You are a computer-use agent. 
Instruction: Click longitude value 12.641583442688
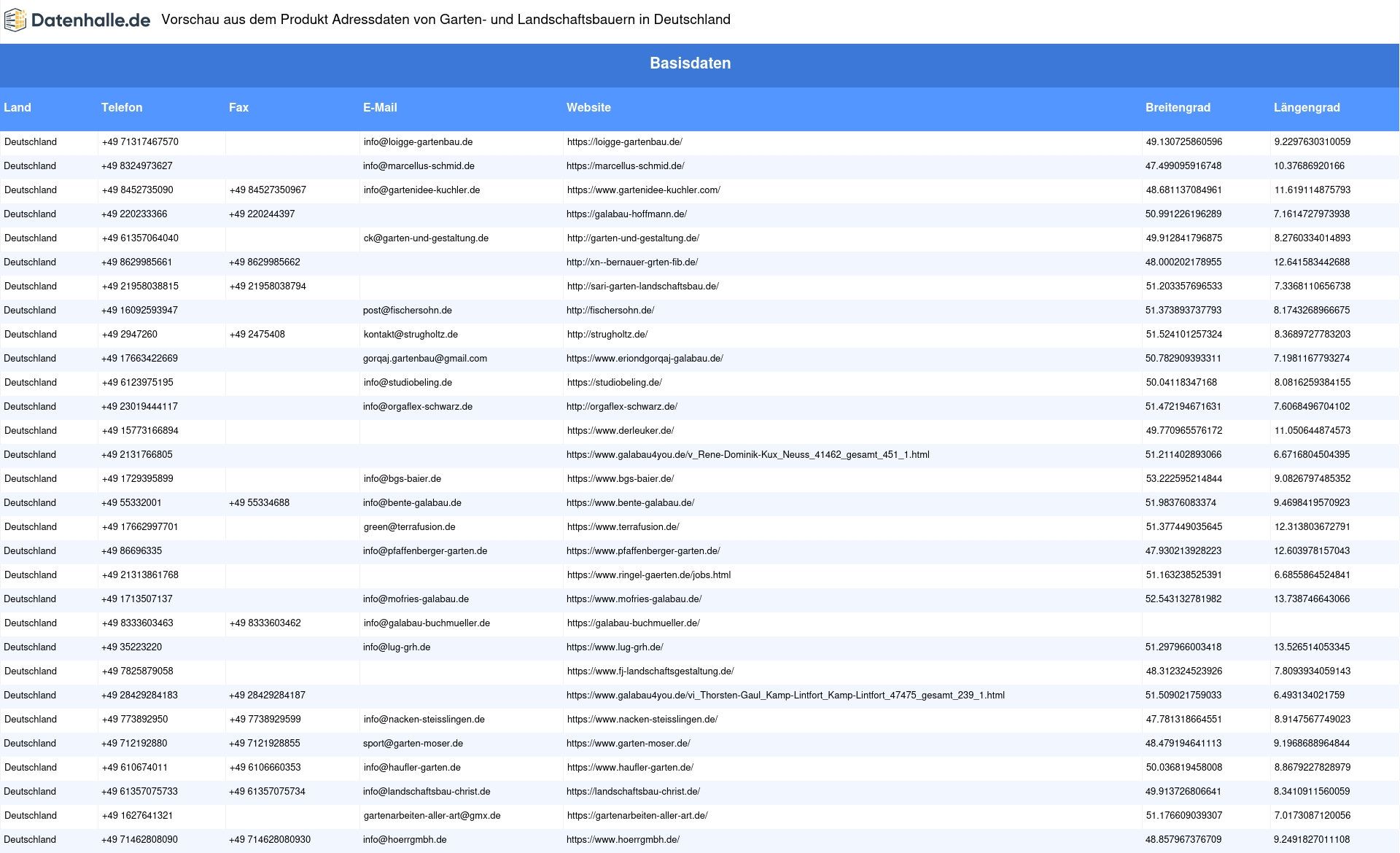click(1312, 262)
